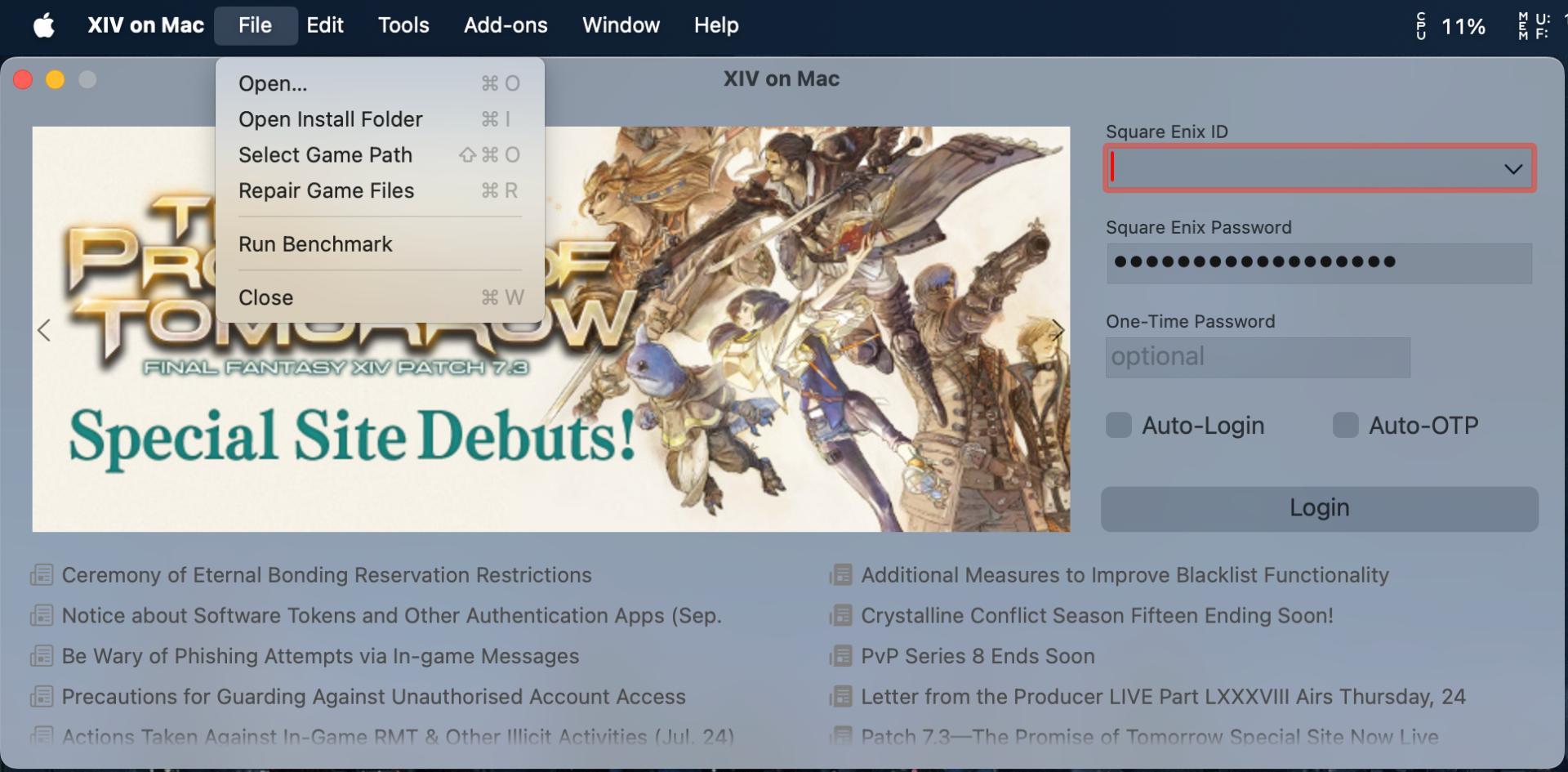Advance banner with right arrow
The image size is (1568, 772).
1058,330
